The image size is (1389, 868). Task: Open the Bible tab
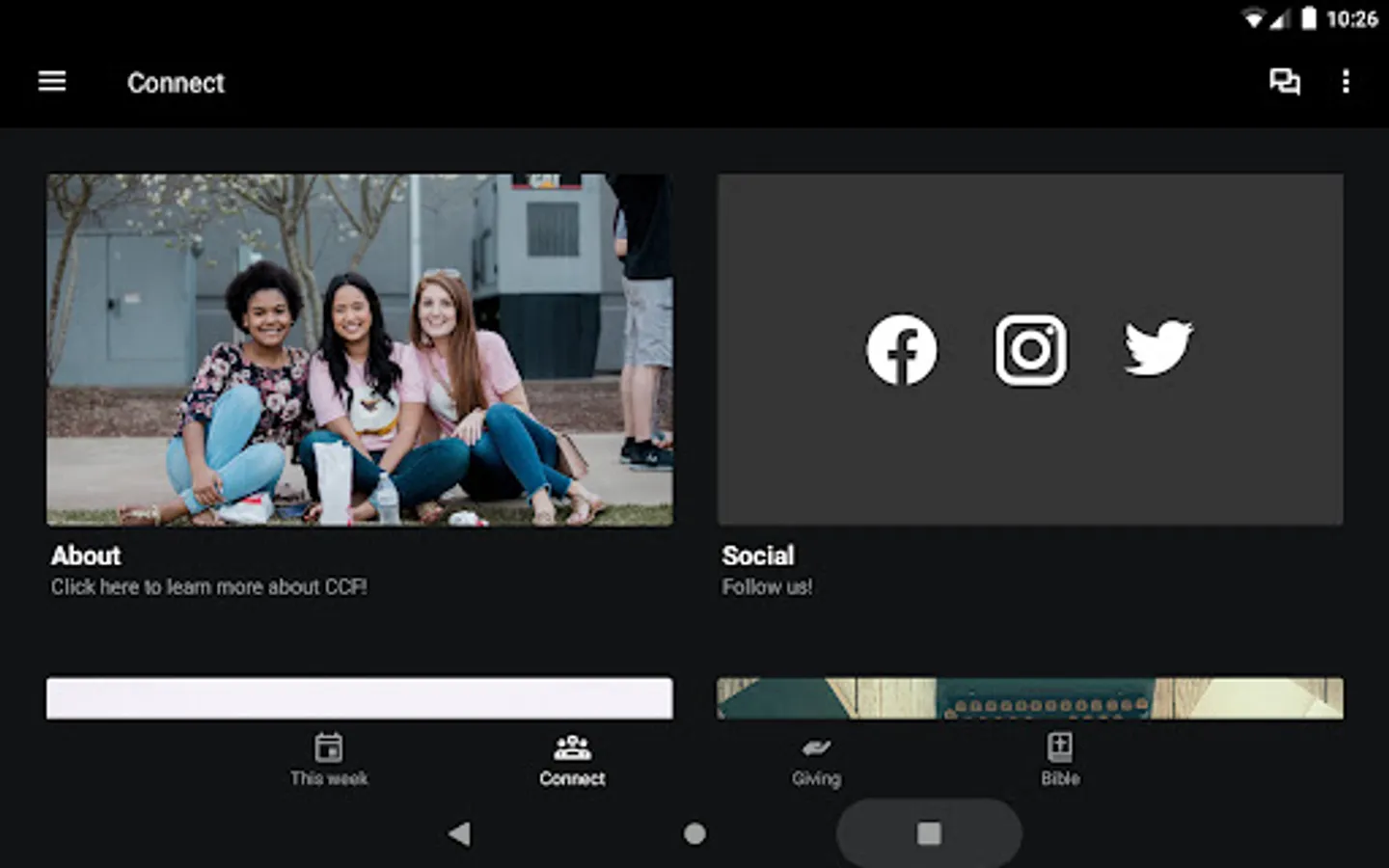click(1060, 760)
